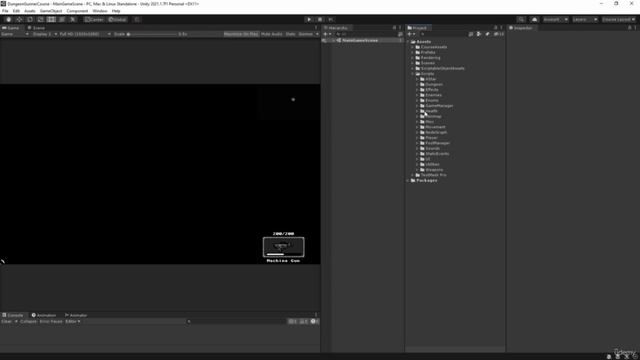Select the combined Transform tool

tap(62, 20)
